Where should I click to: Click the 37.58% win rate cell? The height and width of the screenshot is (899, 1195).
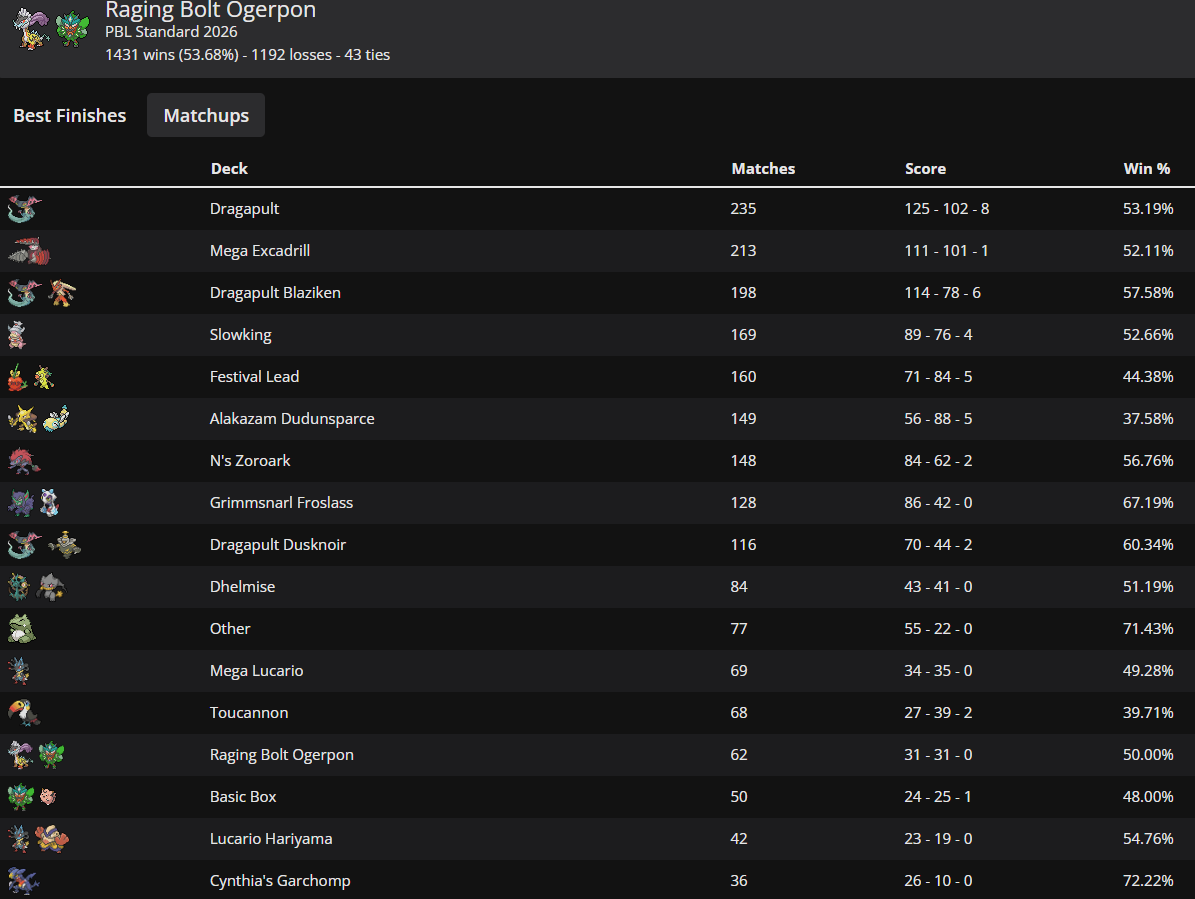point(1148,418)
